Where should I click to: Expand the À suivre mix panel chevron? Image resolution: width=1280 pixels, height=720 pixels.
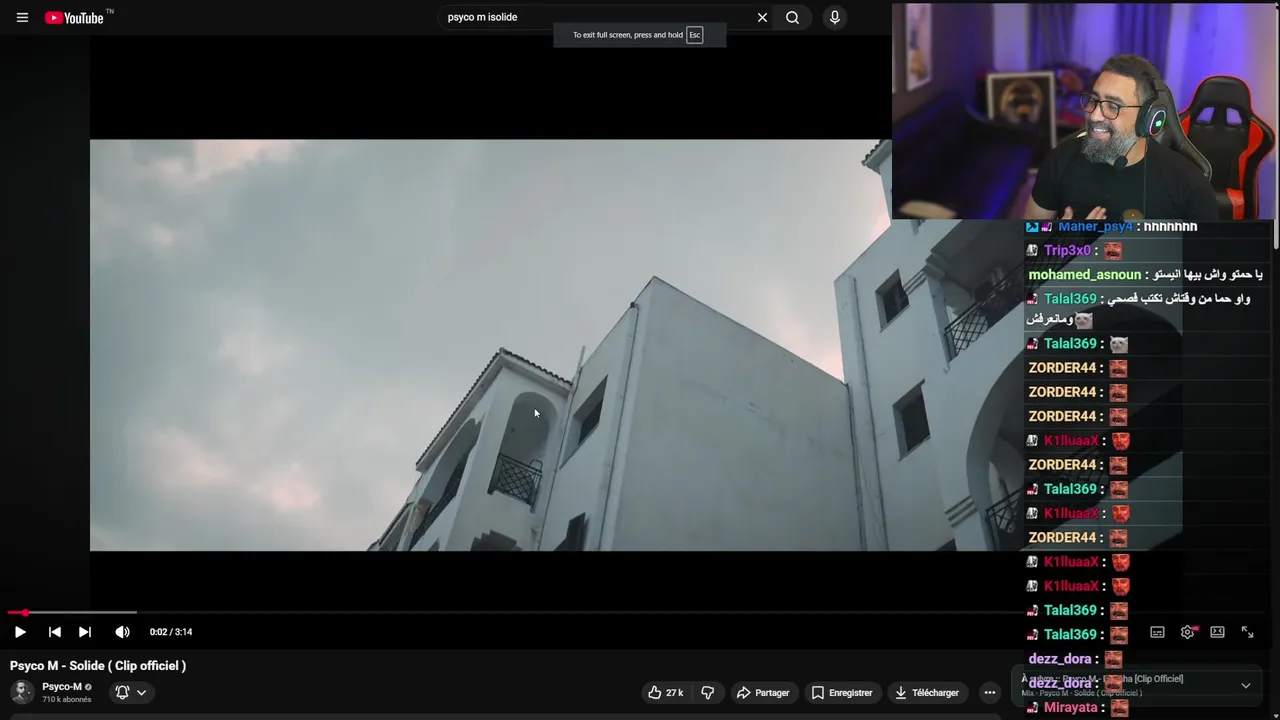[1246, 686]
